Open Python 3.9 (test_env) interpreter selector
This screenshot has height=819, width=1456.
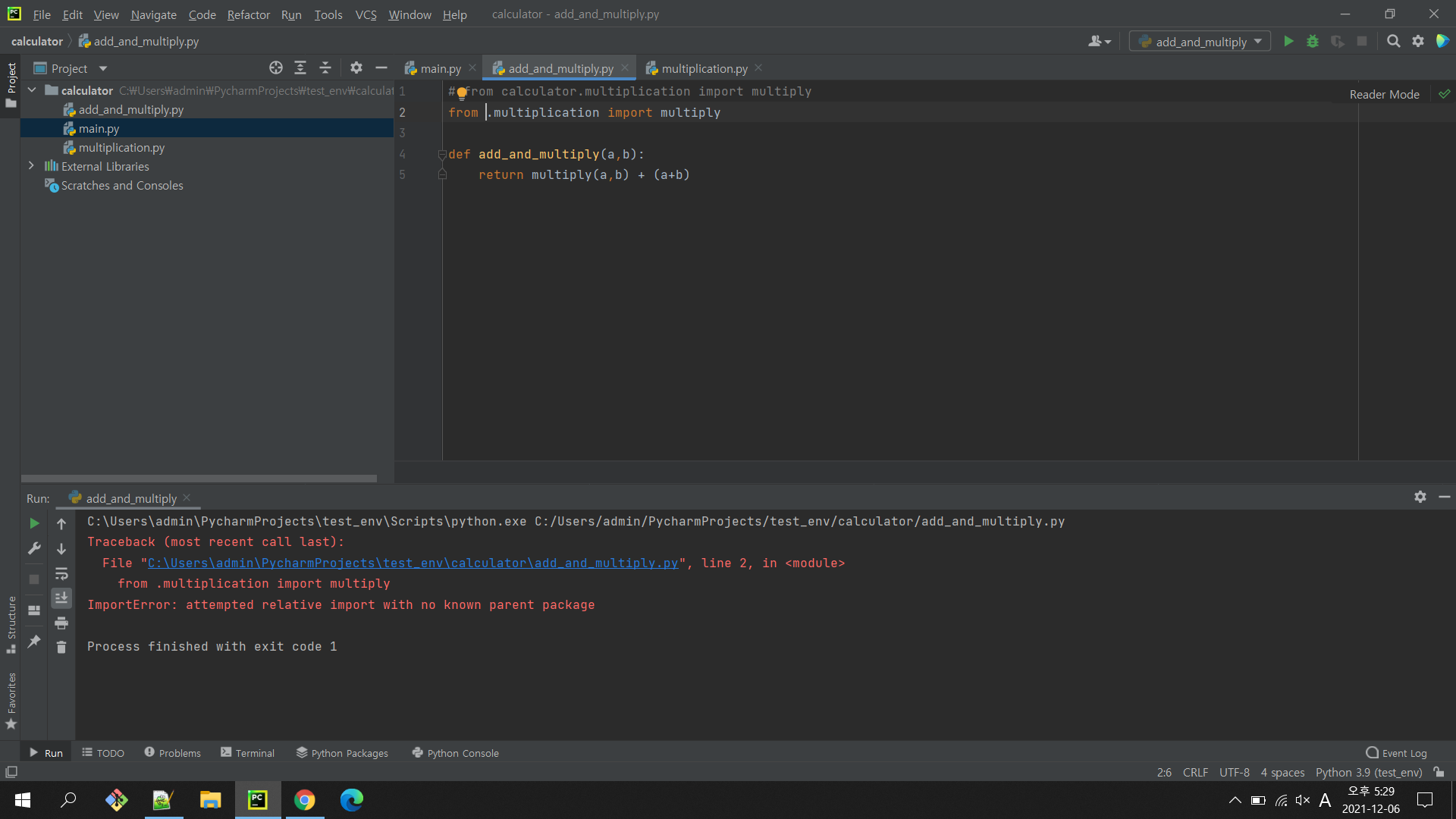1368,772
